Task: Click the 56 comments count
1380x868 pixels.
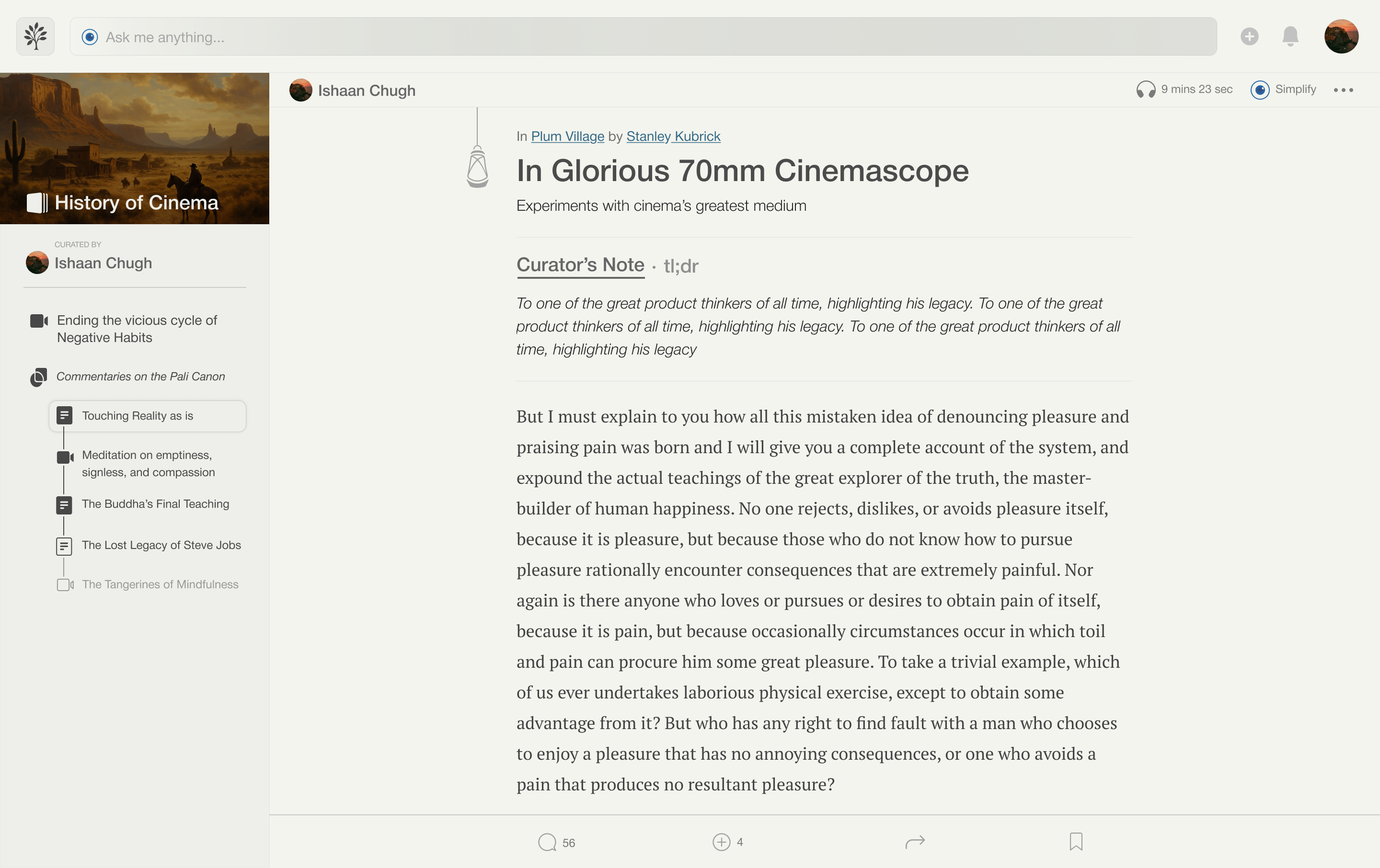Action: click(x=568, y=844)
